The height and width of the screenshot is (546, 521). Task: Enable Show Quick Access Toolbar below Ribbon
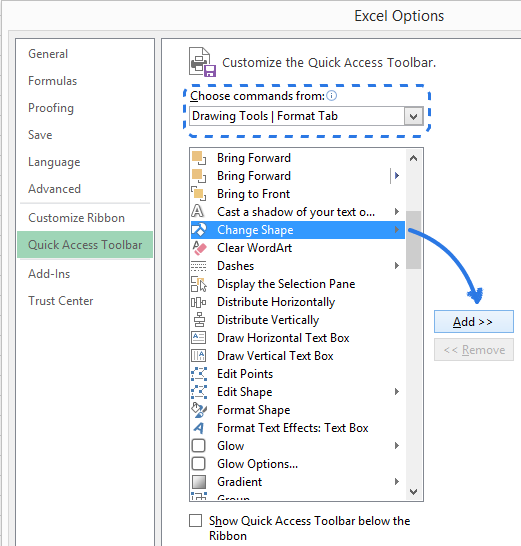tap(195, 521)
